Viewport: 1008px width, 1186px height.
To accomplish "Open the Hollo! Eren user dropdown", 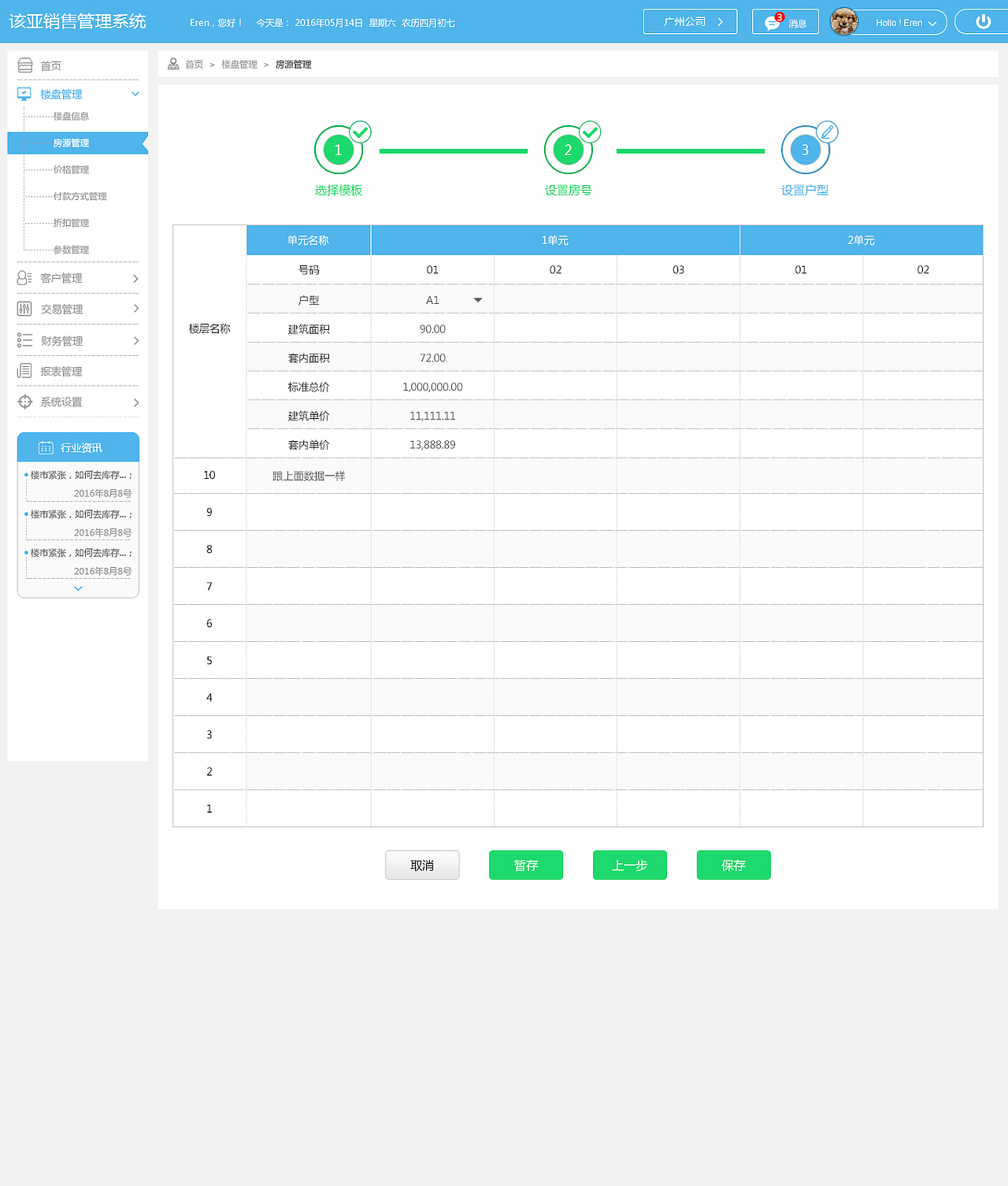I will (x=899, y=23).
